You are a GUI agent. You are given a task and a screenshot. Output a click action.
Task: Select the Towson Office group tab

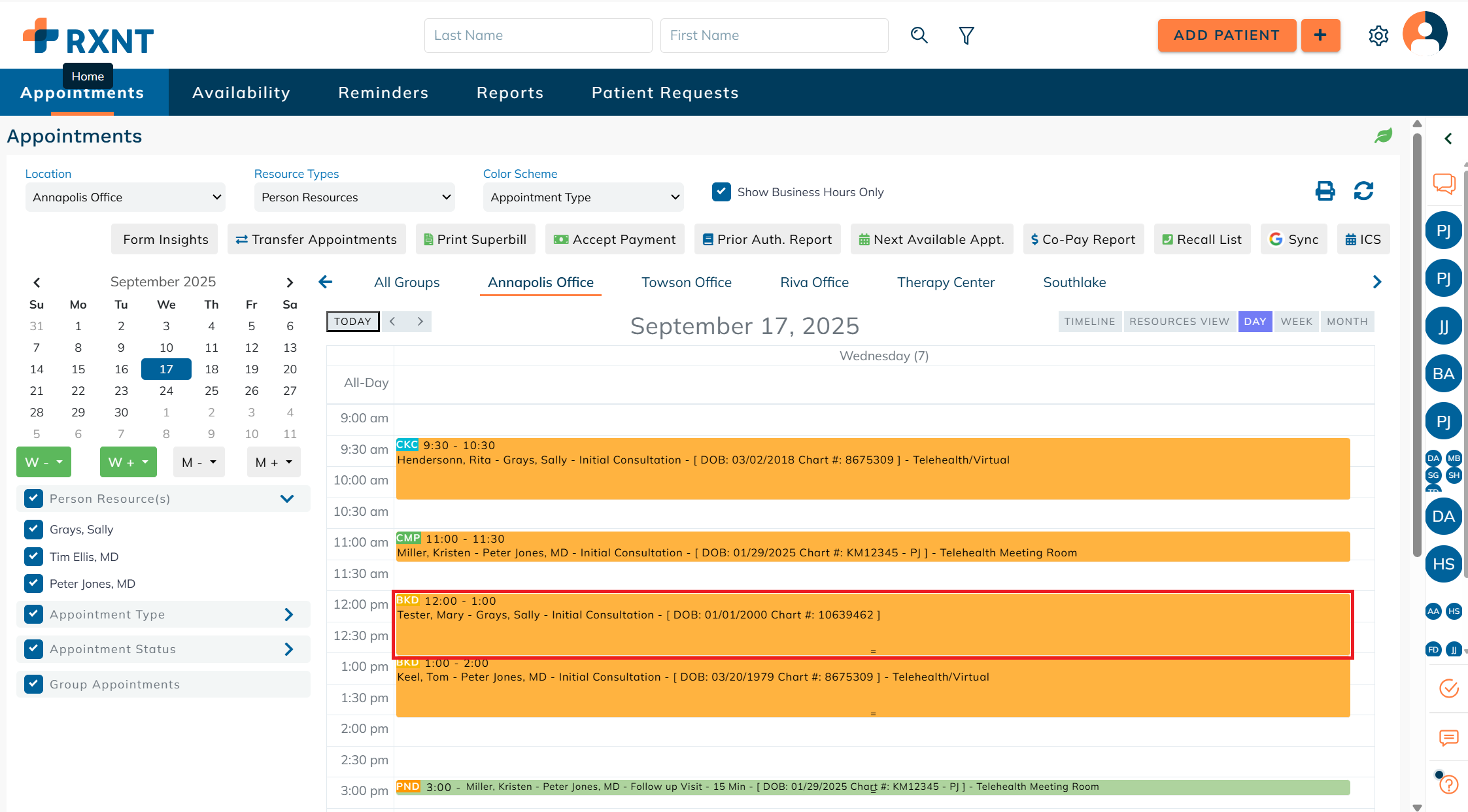point(686,282)
